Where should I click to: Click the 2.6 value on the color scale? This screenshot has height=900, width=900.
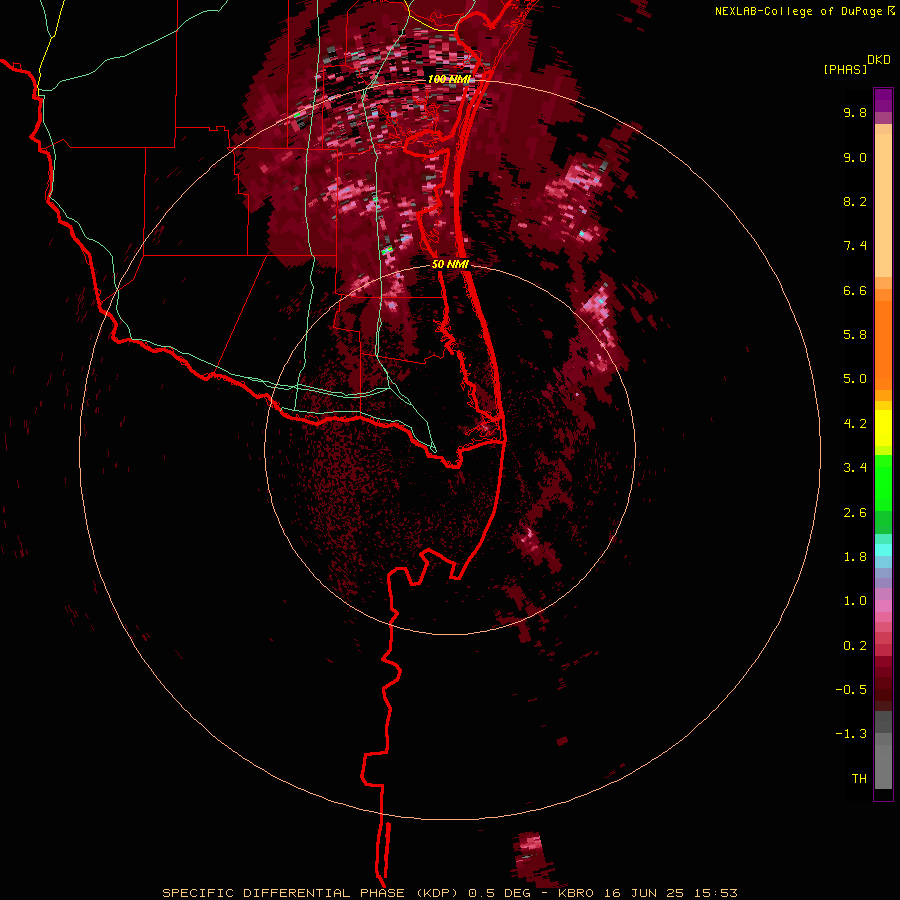[x=855, y=513]
